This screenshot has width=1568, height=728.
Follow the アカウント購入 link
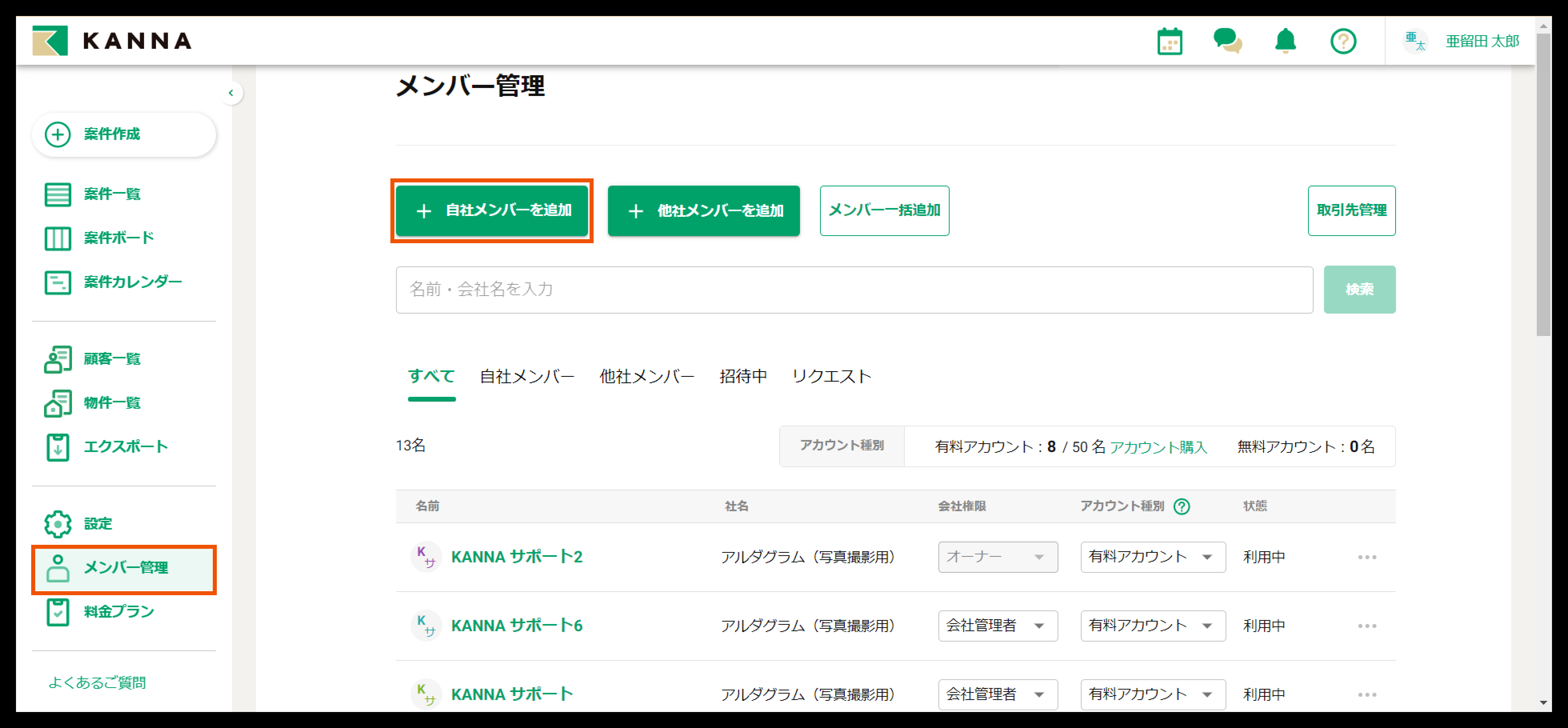[x=1158, y=447]
